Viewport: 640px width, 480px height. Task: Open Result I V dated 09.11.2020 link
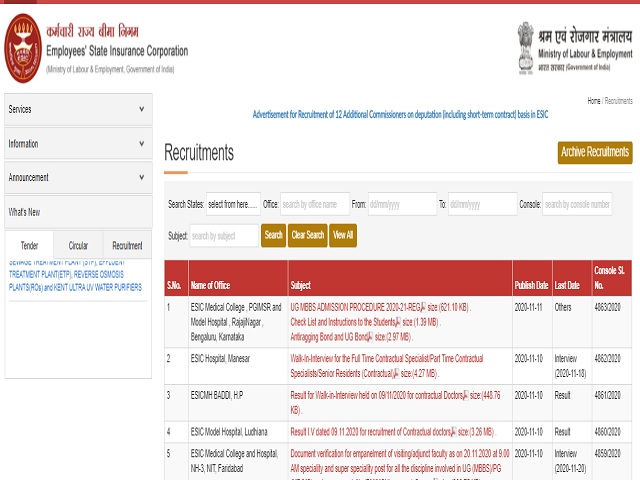tap(370, 432)
